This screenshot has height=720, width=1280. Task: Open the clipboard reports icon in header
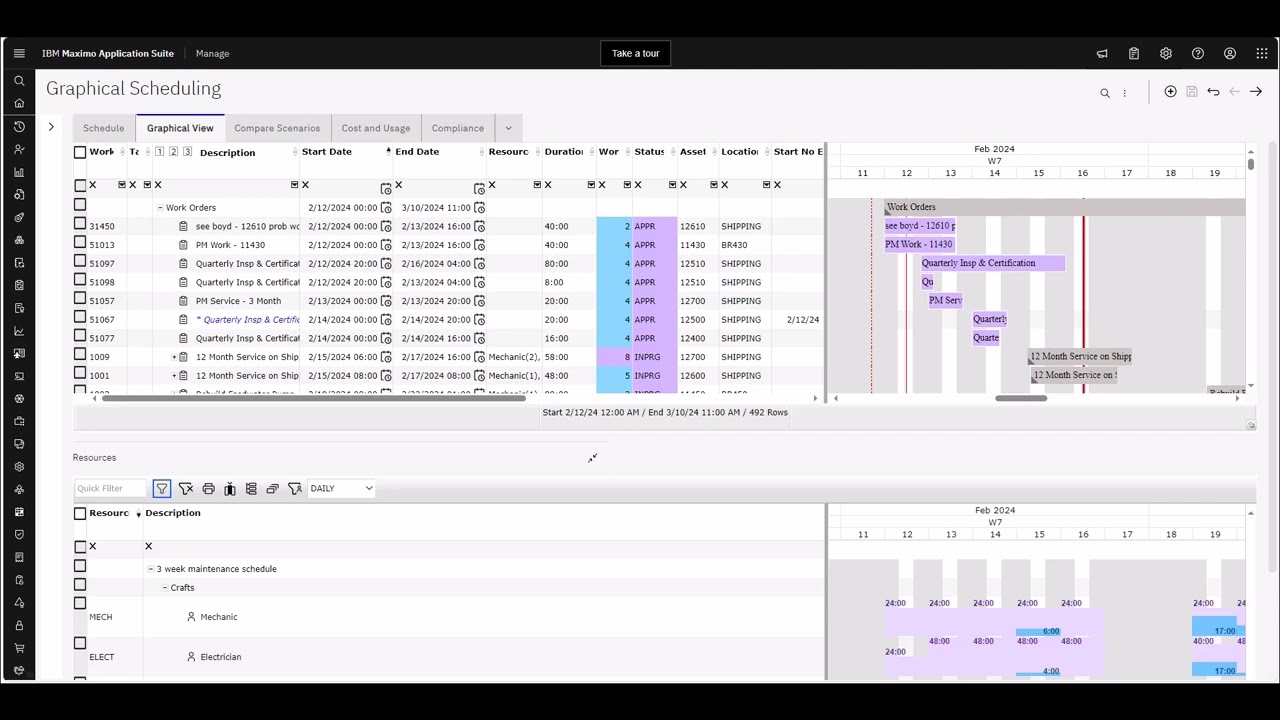(x=1134, y=53)
